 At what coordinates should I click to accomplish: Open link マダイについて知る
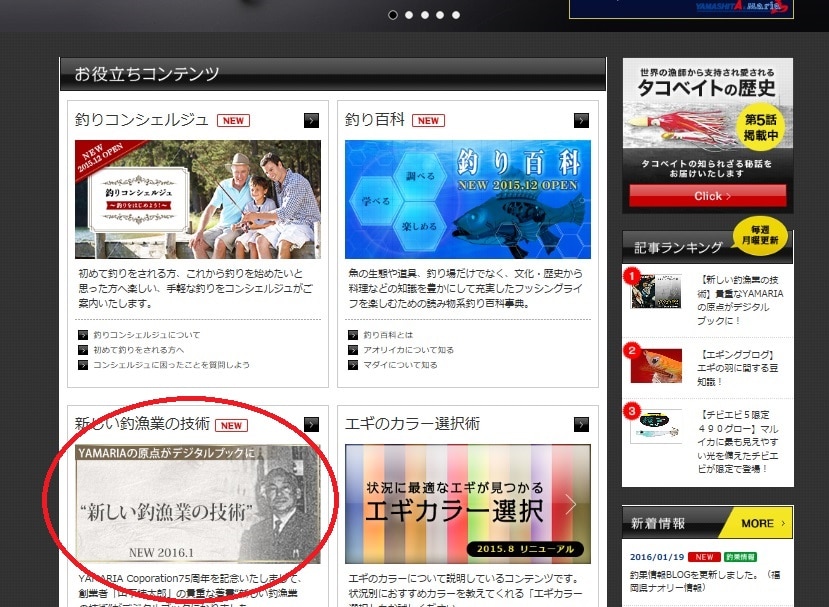pyautogui.click(x=400, y=364)
